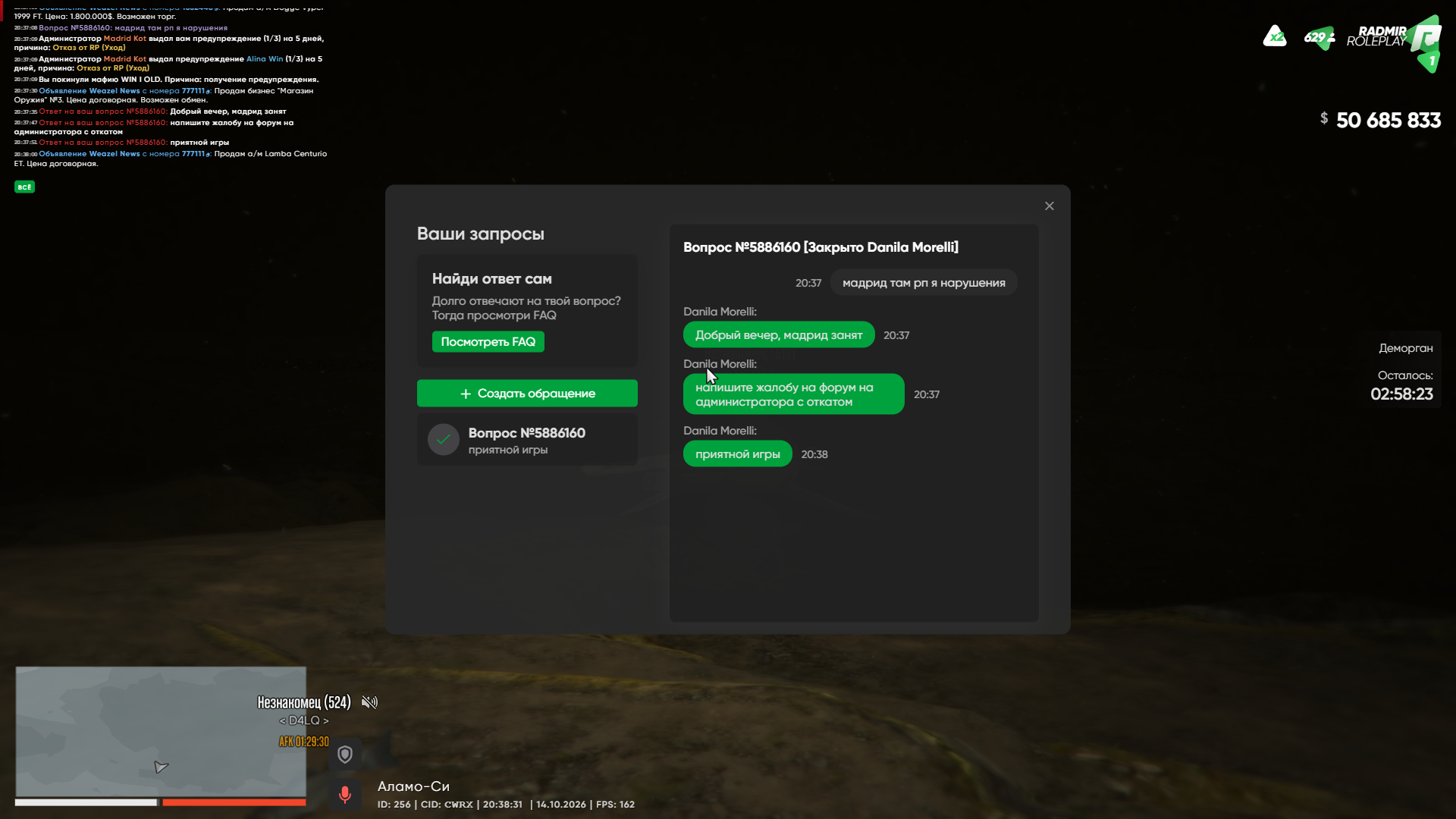Click the 'Деморган' label on the right

pyautogui.click(x=1405, y=348)
